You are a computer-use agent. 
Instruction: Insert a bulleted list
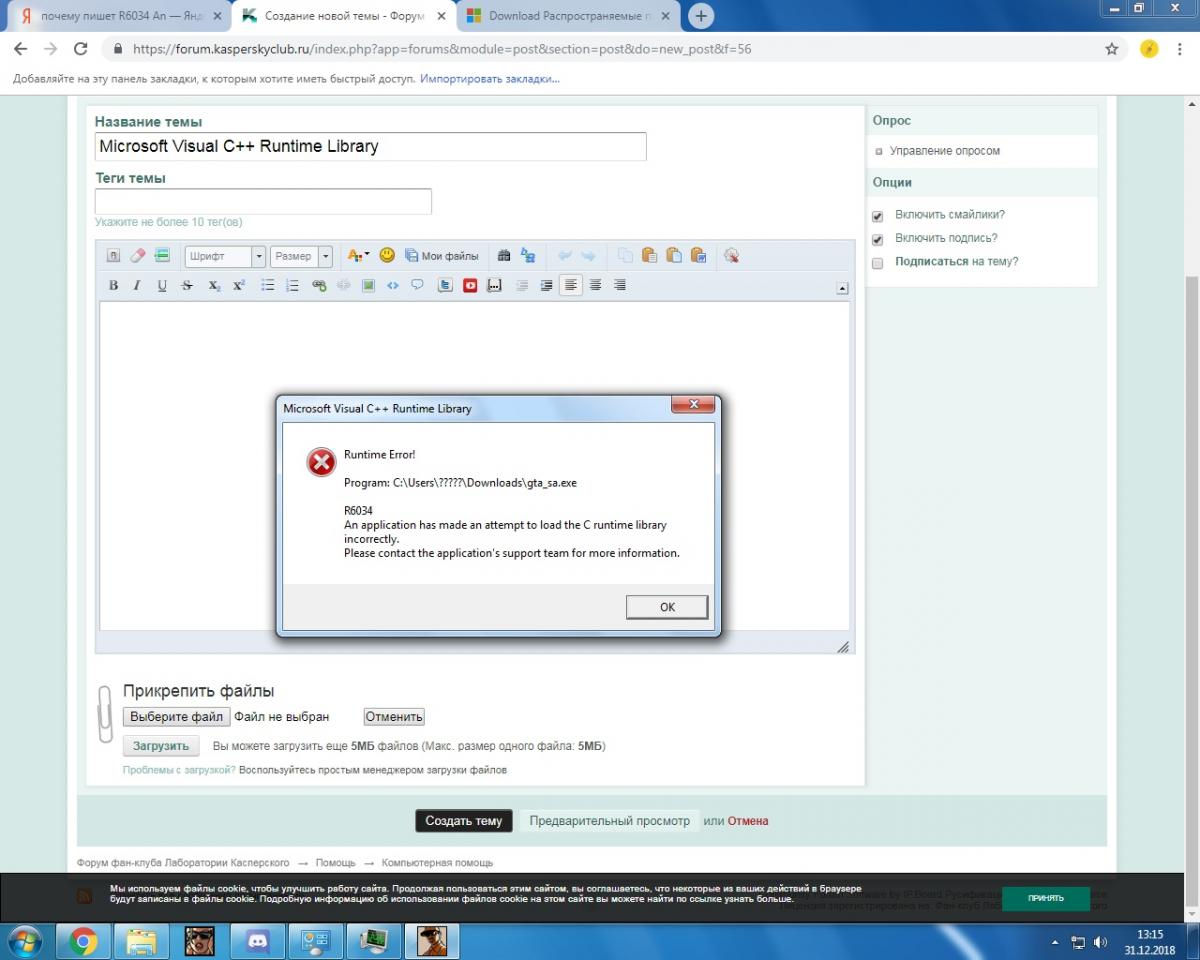268,285
